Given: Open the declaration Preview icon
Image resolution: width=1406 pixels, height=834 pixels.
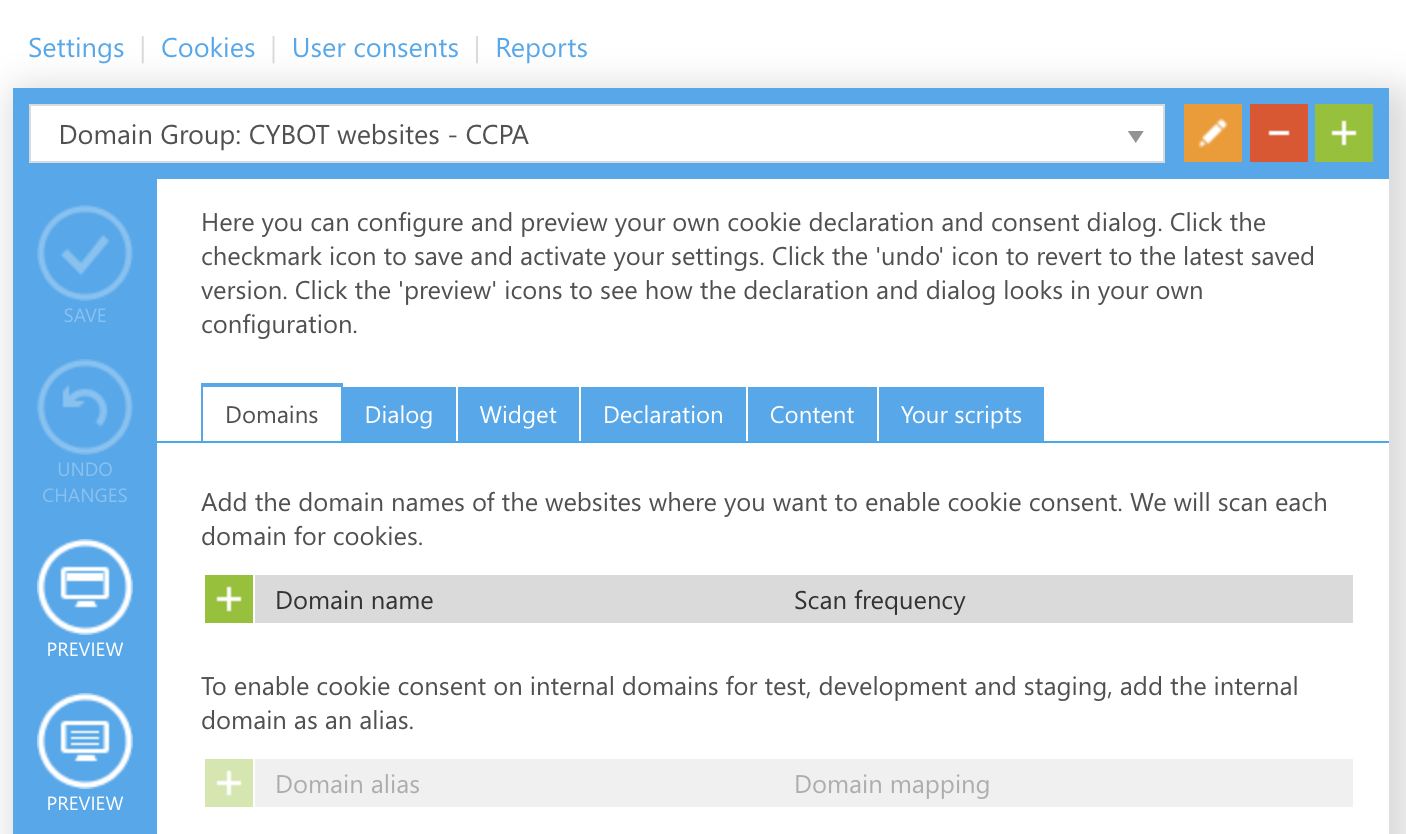Looking at the screenshot, I should pyautogui.click(x=84, y=741).
